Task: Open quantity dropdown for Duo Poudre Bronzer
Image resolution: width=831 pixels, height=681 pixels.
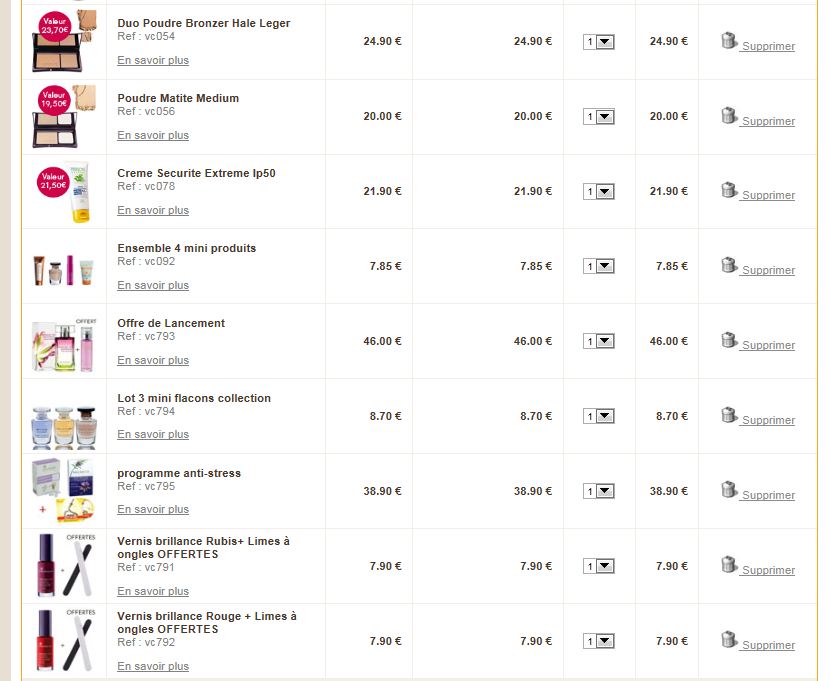Action: click(599, 42)
